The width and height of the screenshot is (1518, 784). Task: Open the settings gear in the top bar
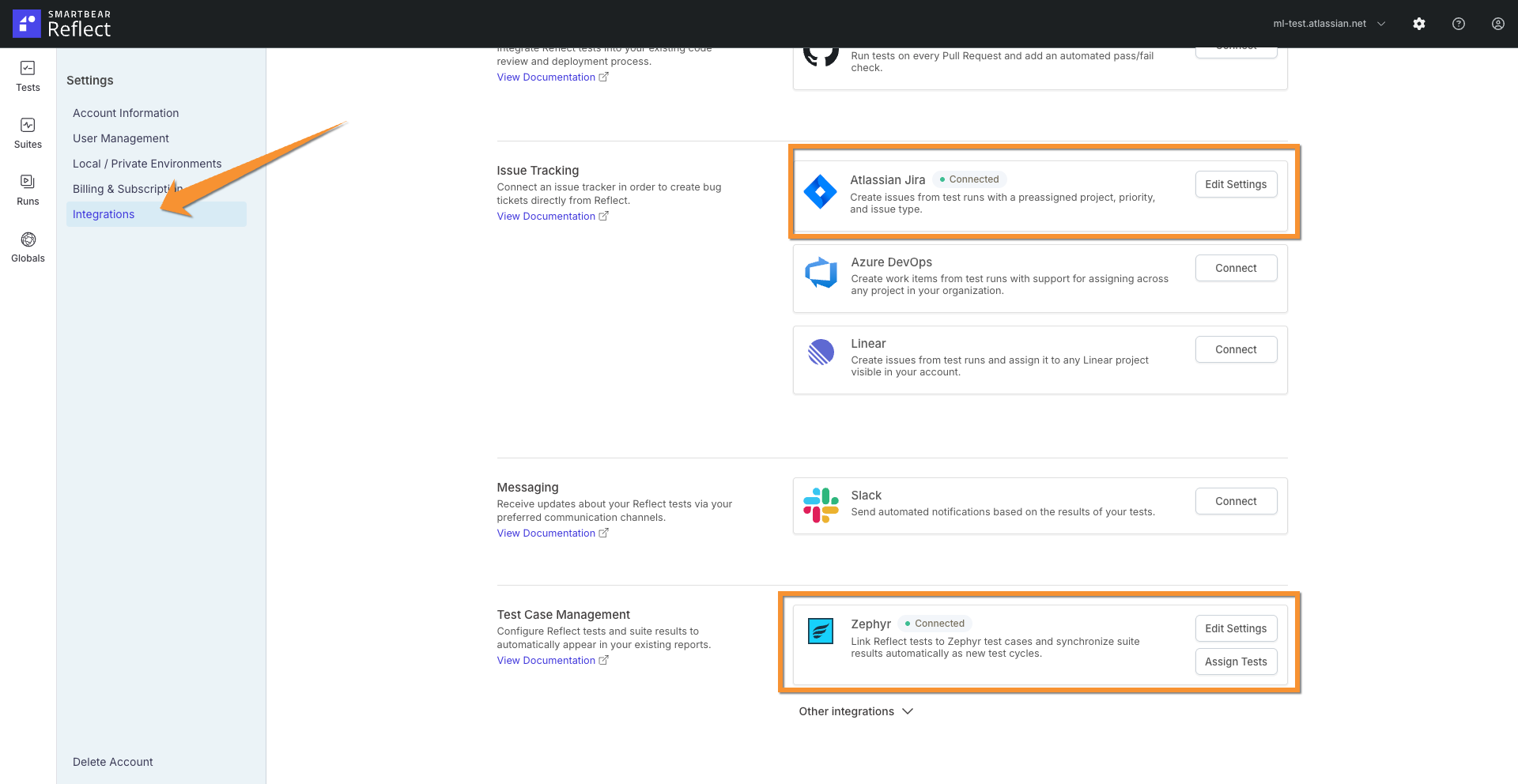pos(1419,24)
